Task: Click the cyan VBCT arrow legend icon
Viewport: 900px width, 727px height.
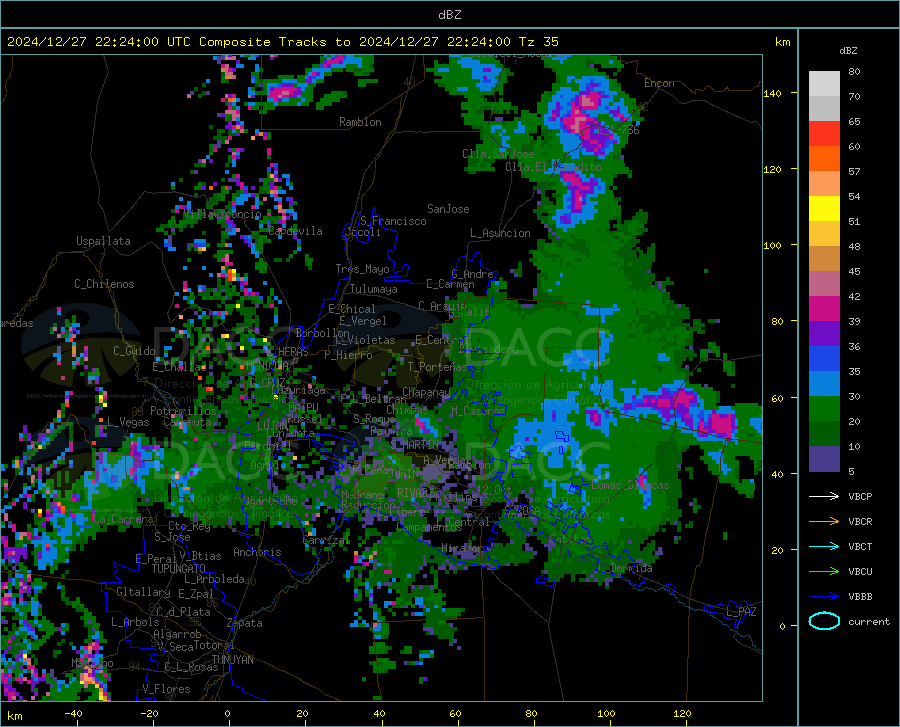Action: coord(824,546)
